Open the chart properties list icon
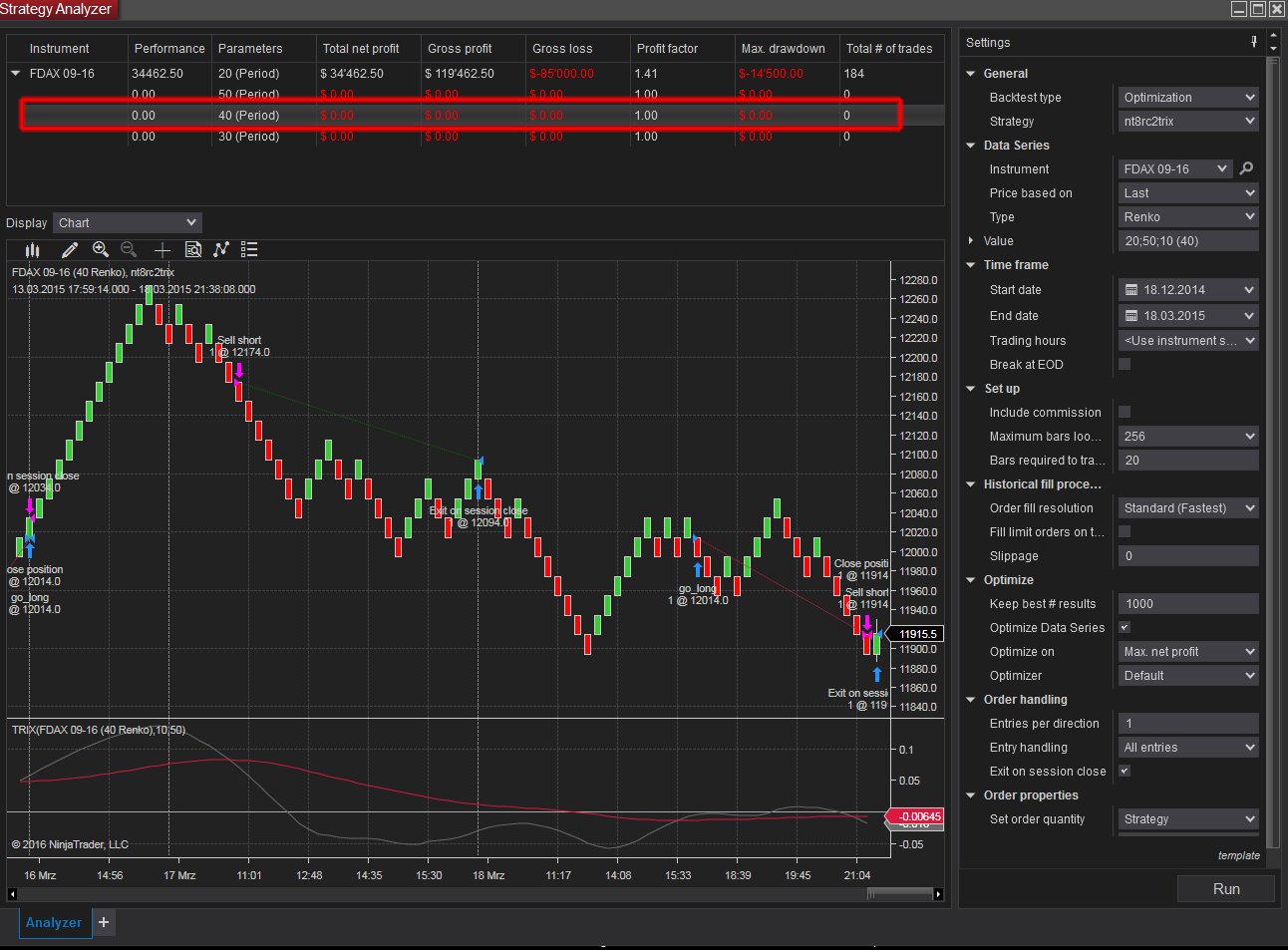Image resolution: width=1288 pixels, height=950 pixels. coord(249,249)
